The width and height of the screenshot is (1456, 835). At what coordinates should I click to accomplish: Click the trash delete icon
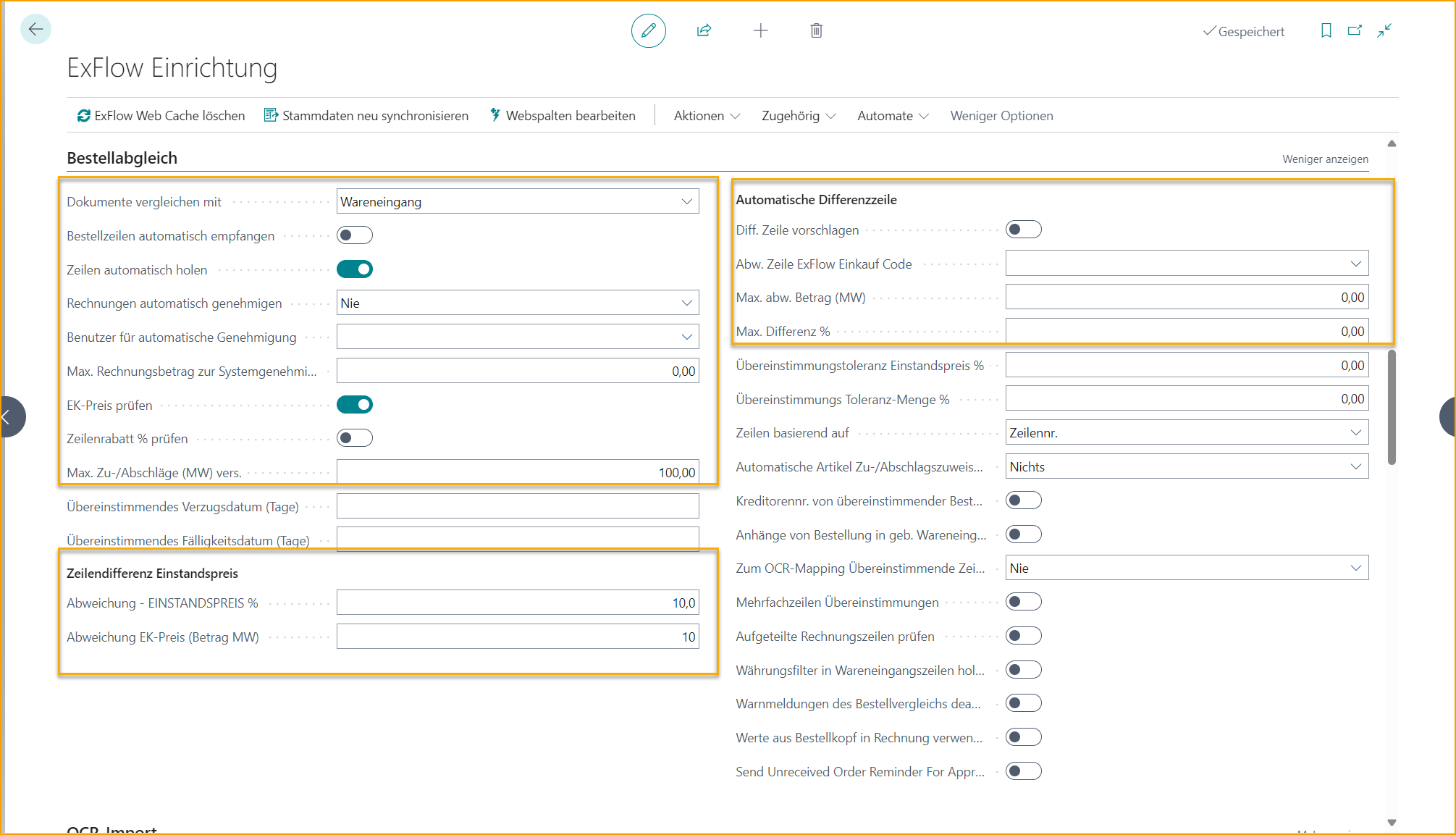(x=816, y=30)
